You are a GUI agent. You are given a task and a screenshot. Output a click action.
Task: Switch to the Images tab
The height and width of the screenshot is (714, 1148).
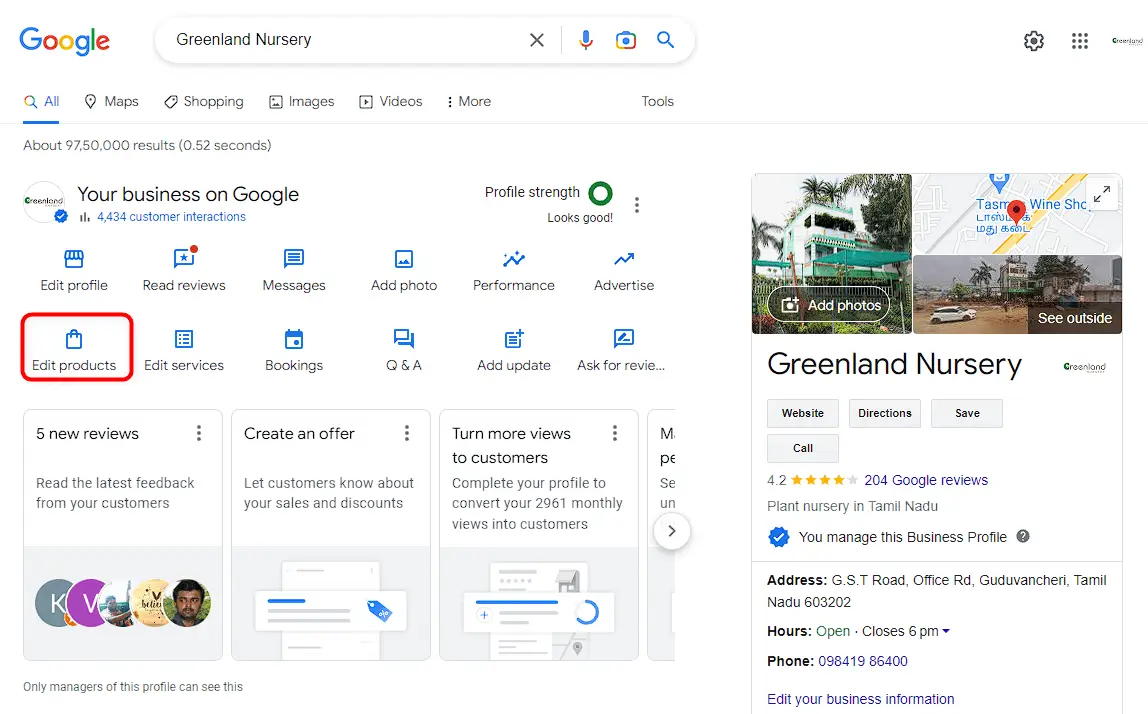pyautogui.click(x=302, y=102)
